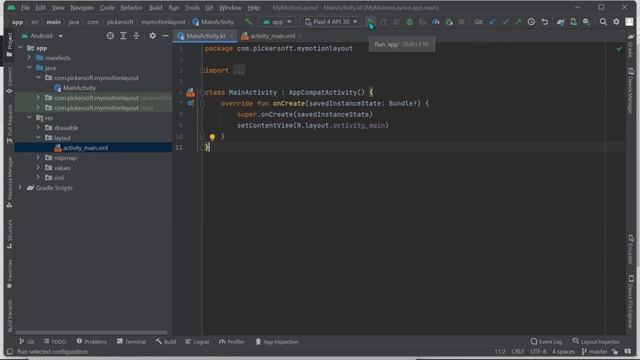Click the CRLF line separator indicator

point(518,352)
